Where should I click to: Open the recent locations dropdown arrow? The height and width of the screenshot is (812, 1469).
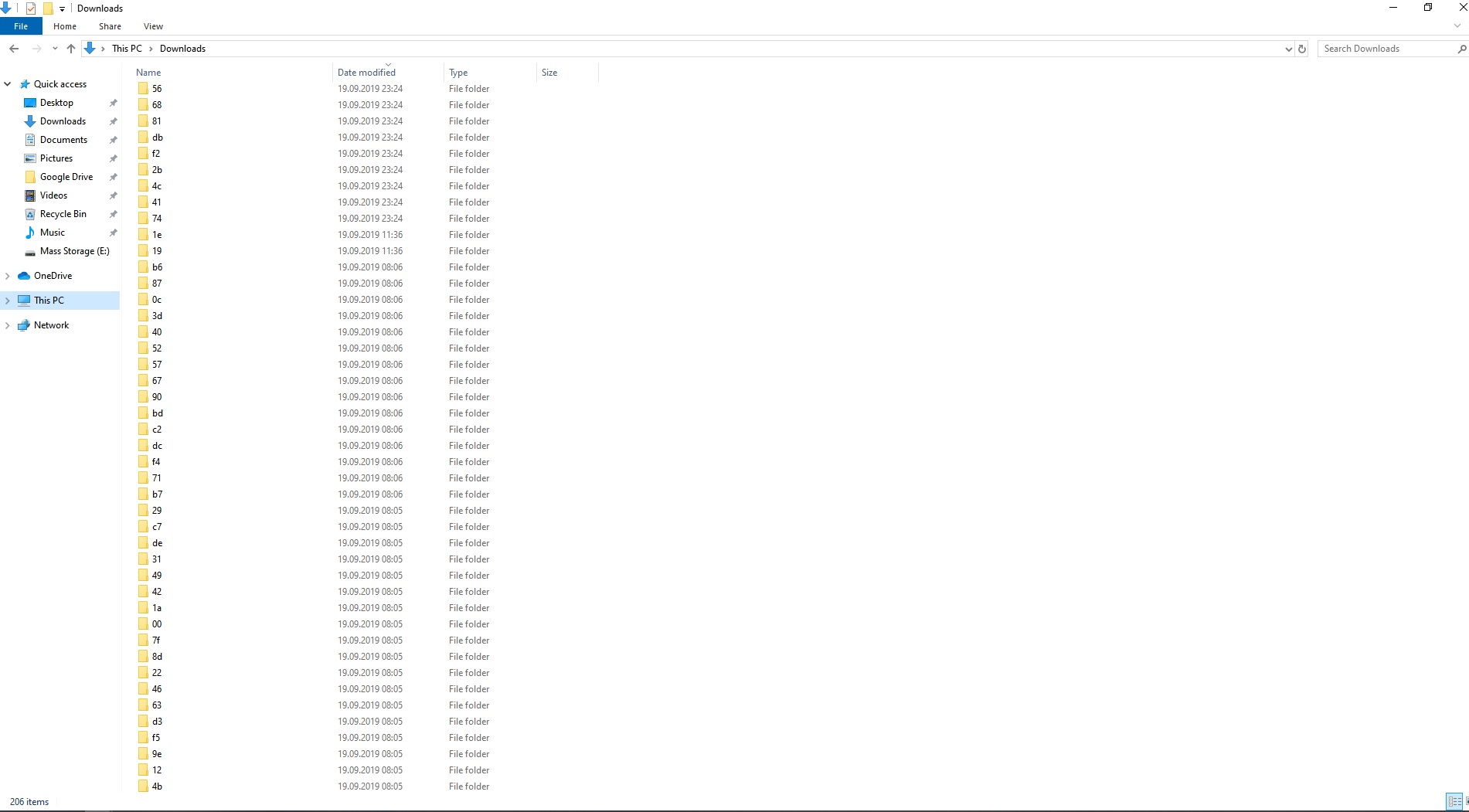coord(55,48)
